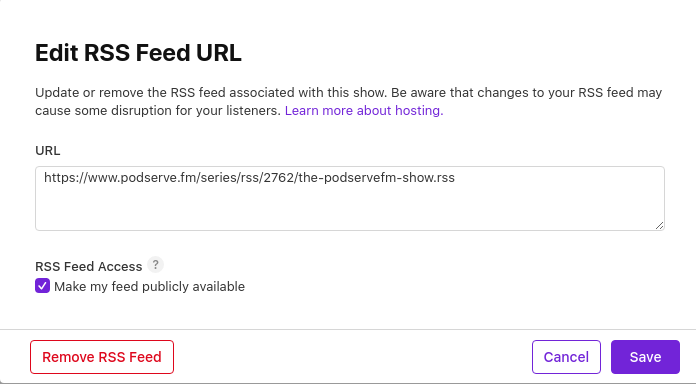Open the 'Learn more about hosting' link
Viewport: 696px width, 384px height.
click(x=364, y=111)
